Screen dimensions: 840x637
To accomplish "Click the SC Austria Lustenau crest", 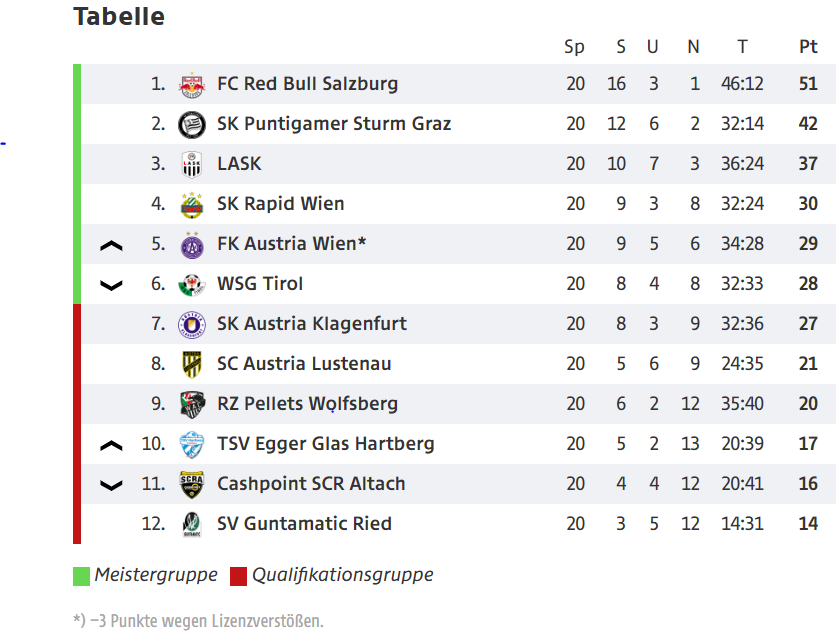I will tap(191, 364).
